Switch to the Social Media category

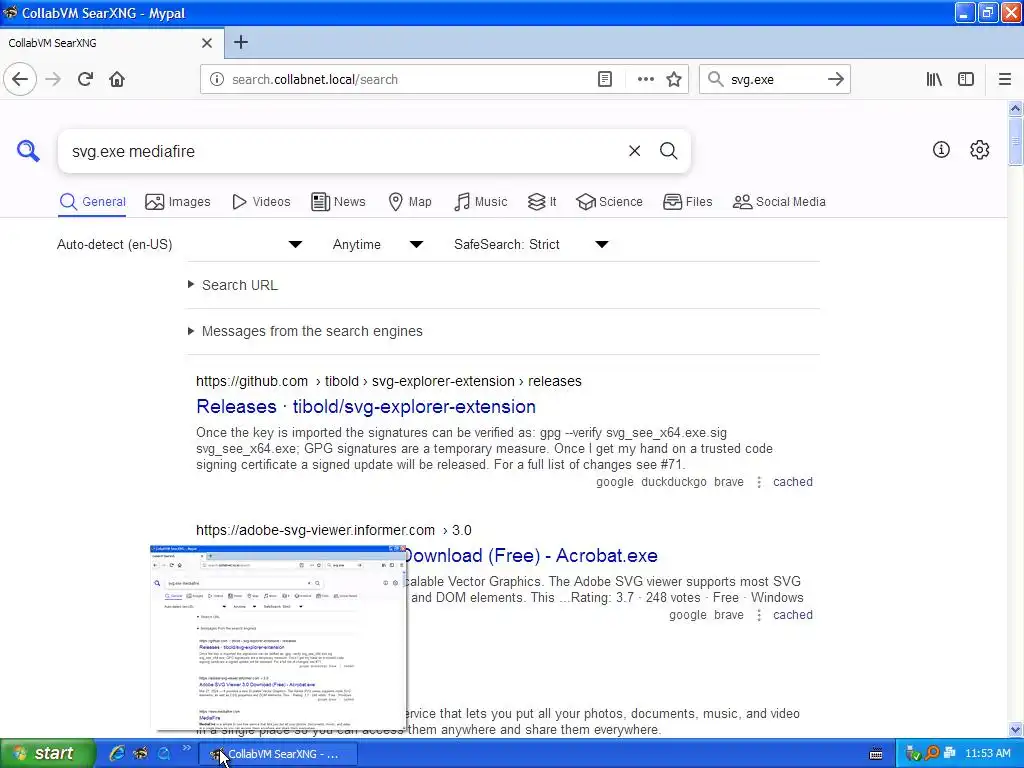click(x=779, y=202)
